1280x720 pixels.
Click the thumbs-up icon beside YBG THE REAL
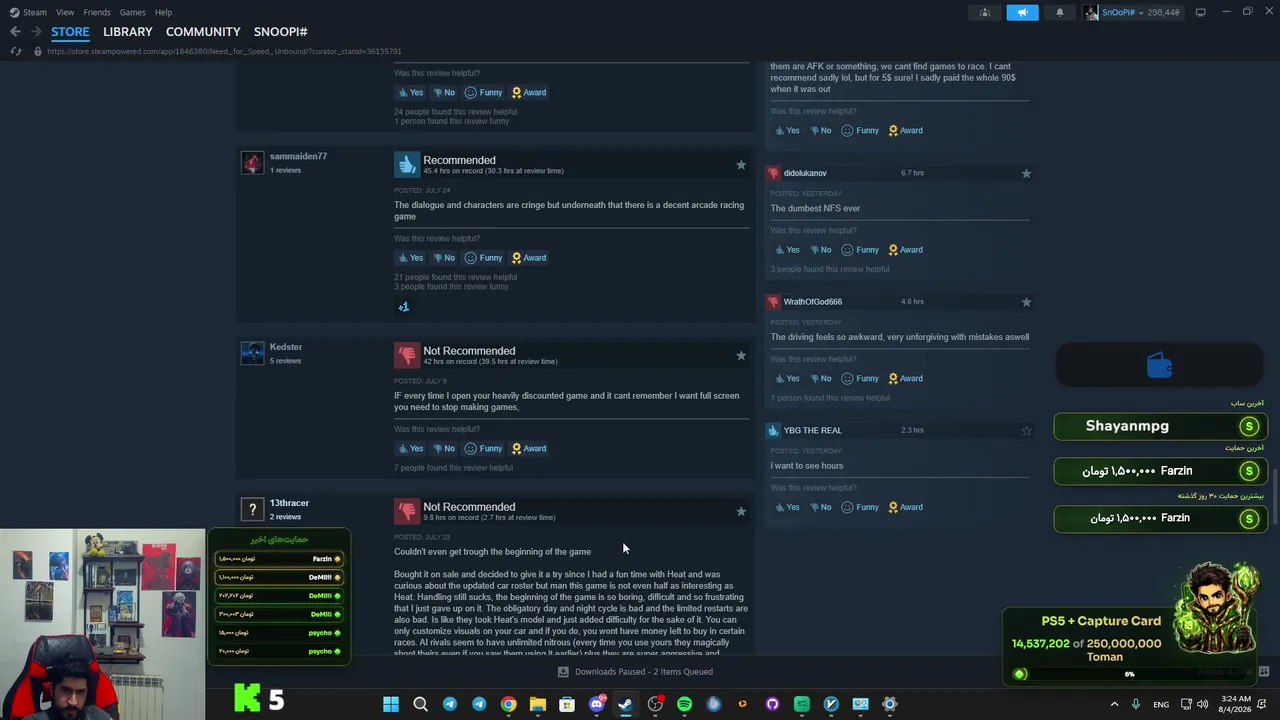coord(773,430)
